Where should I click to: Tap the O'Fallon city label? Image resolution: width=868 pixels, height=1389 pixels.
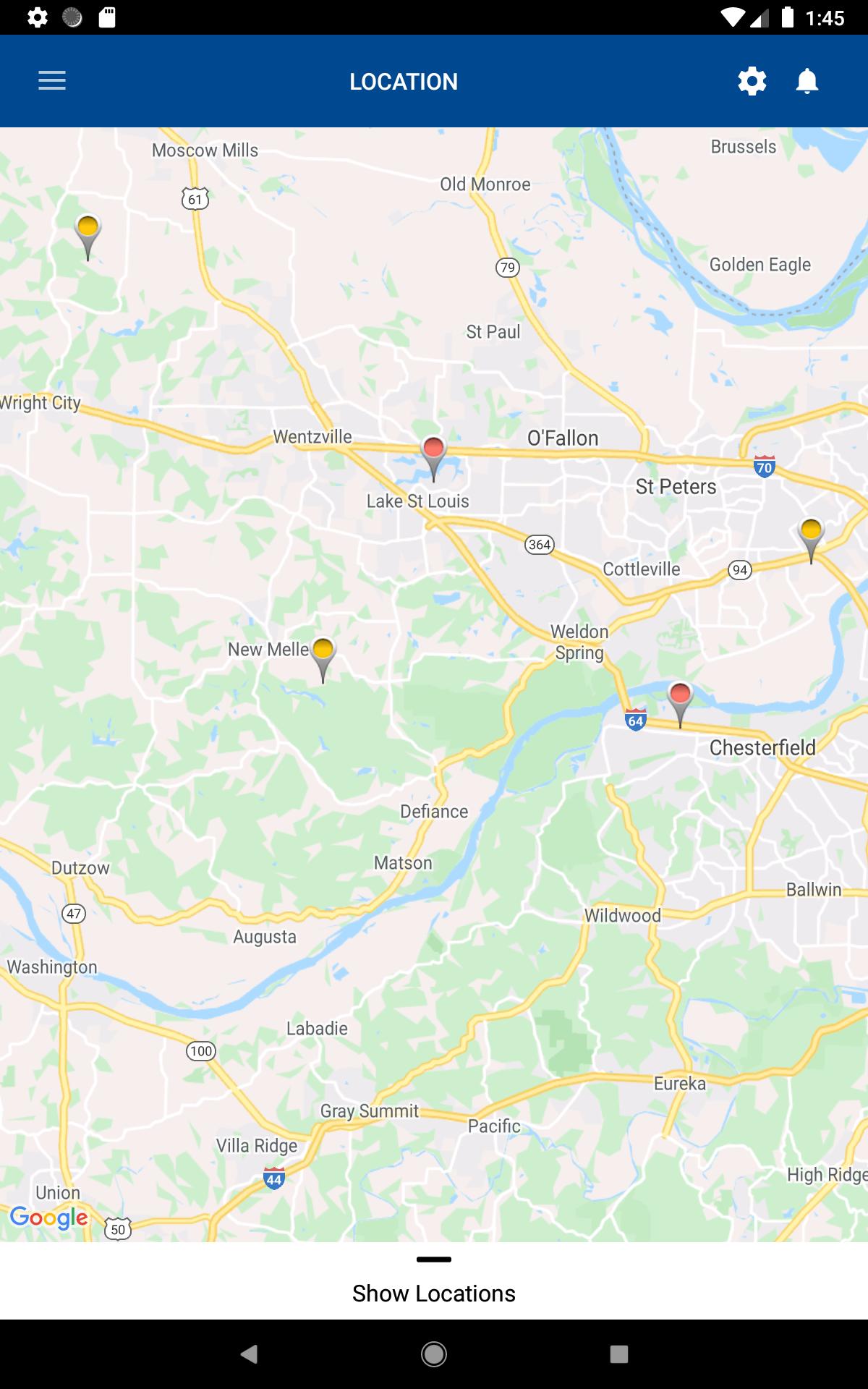(x=563, y=438)
